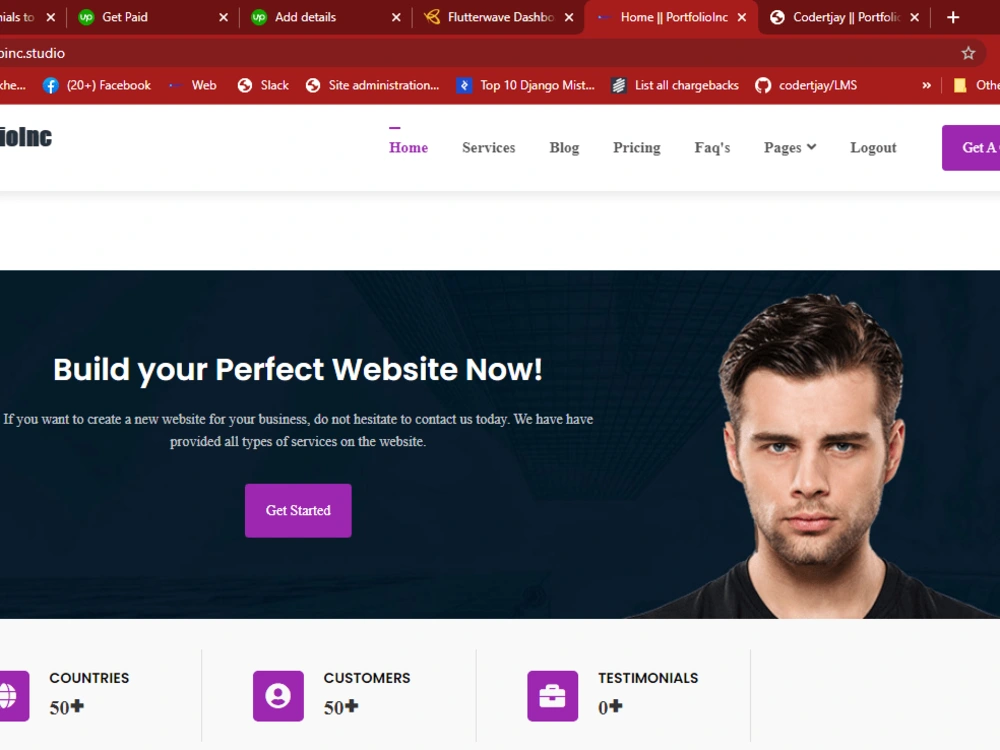Close the Add details tab
1000x750 pixels.
pyautogui.click(x=396, y=17)
